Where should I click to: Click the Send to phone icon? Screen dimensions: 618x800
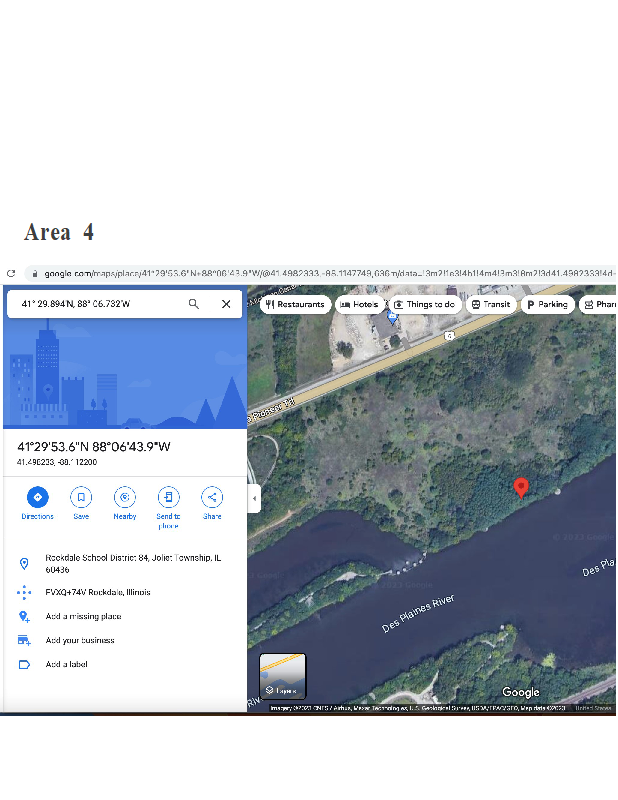(168, 497)
